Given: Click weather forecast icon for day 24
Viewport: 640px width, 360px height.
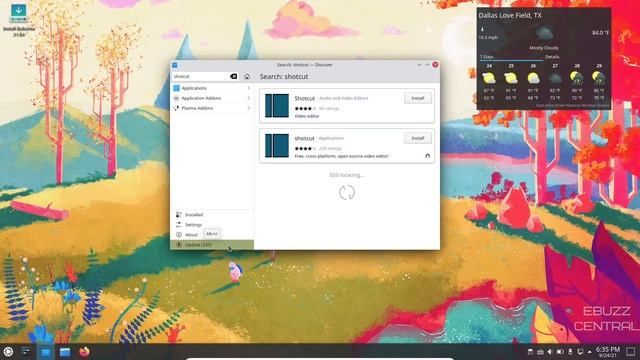Looking at the screenshot, I should tap(489, 78).
